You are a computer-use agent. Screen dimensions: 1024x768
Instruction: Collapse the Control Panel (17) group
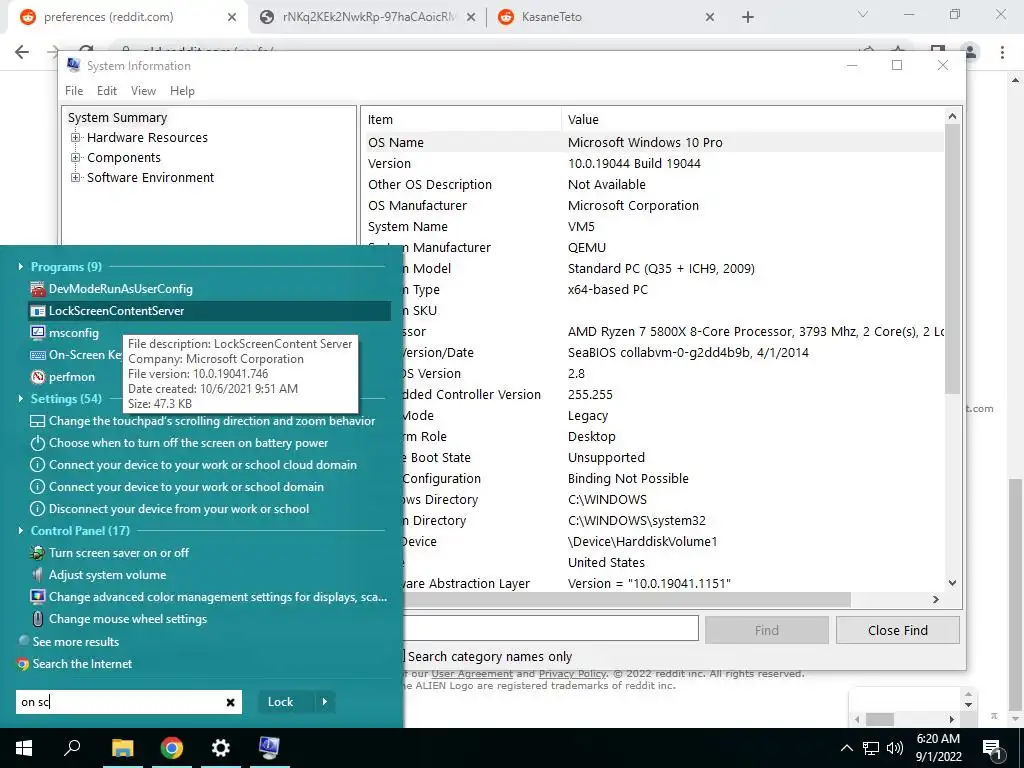click(x=21, y=530)
